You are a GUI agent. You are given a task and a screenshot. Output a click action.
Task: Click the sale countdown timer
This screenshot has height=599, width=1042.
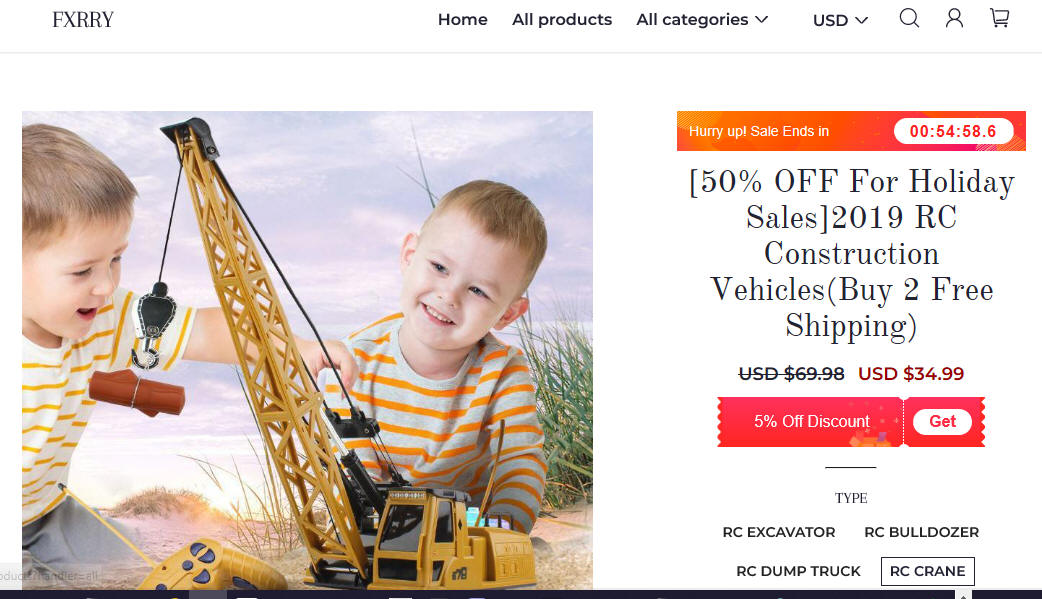(953, 131)
